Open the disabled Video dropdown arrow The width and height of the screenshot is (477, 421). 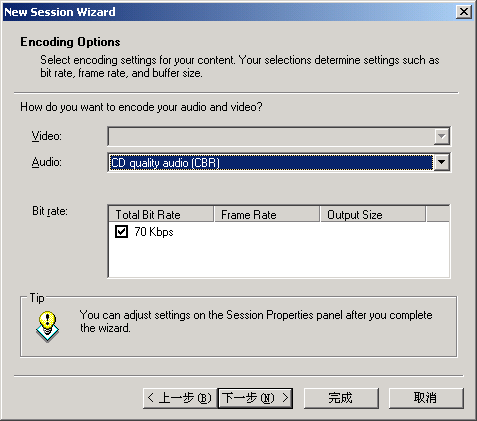(x=441, y=136)
